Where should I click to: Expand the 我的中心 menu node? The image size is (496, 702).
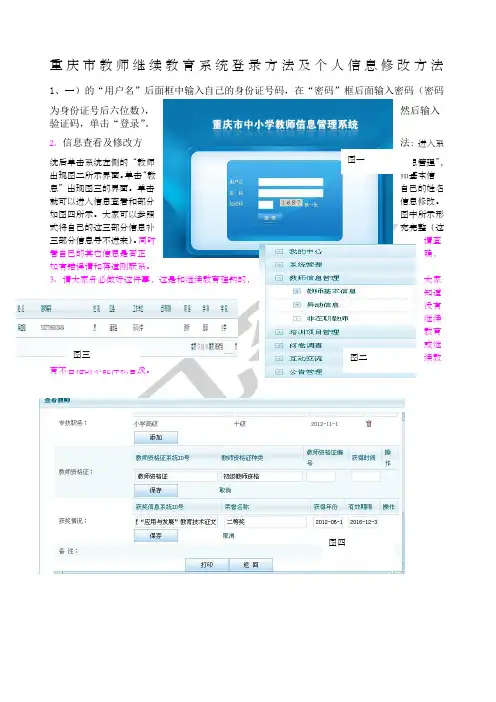point(279,252)
